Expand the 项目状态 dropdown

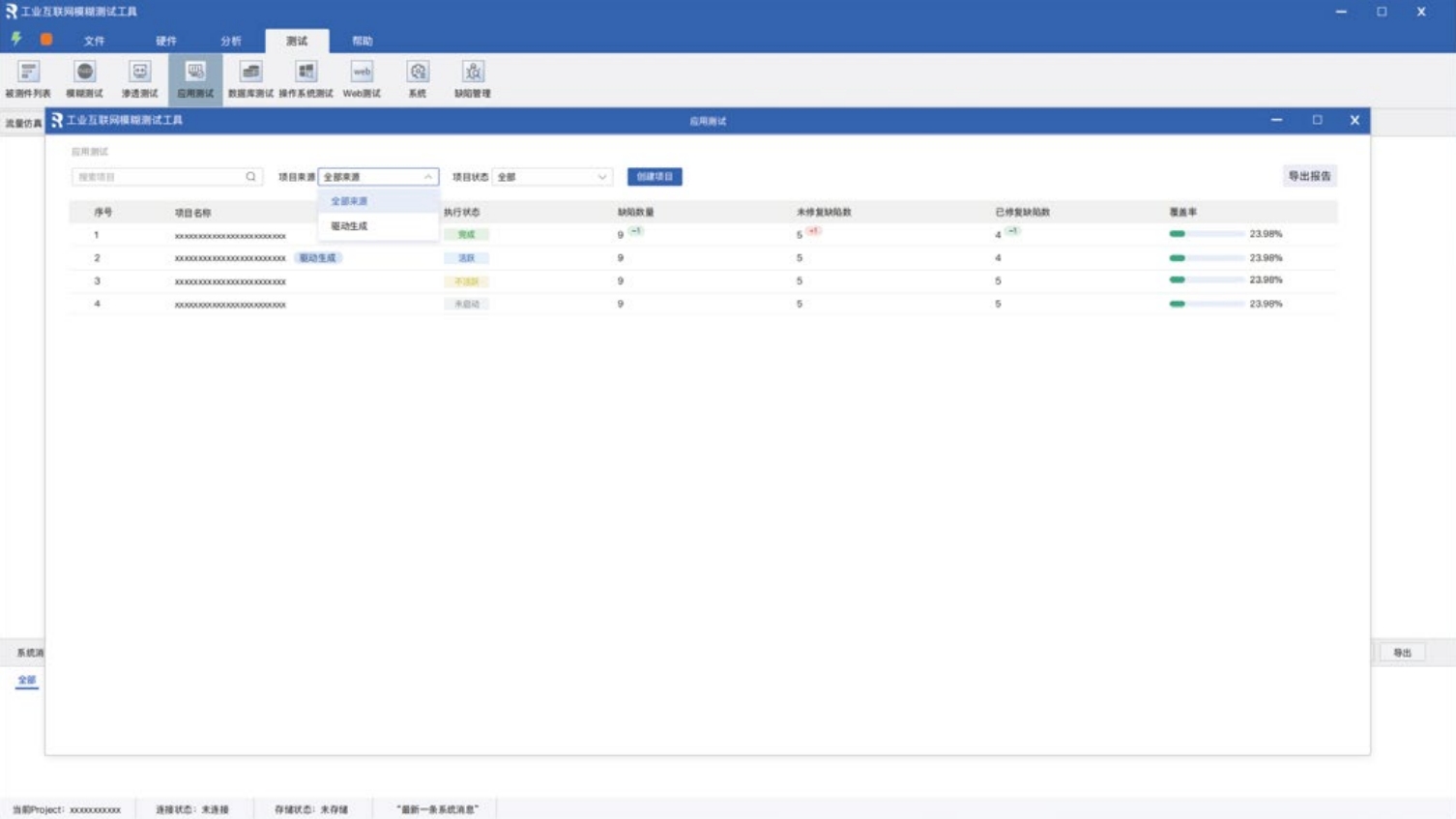[x=601, y=177]
